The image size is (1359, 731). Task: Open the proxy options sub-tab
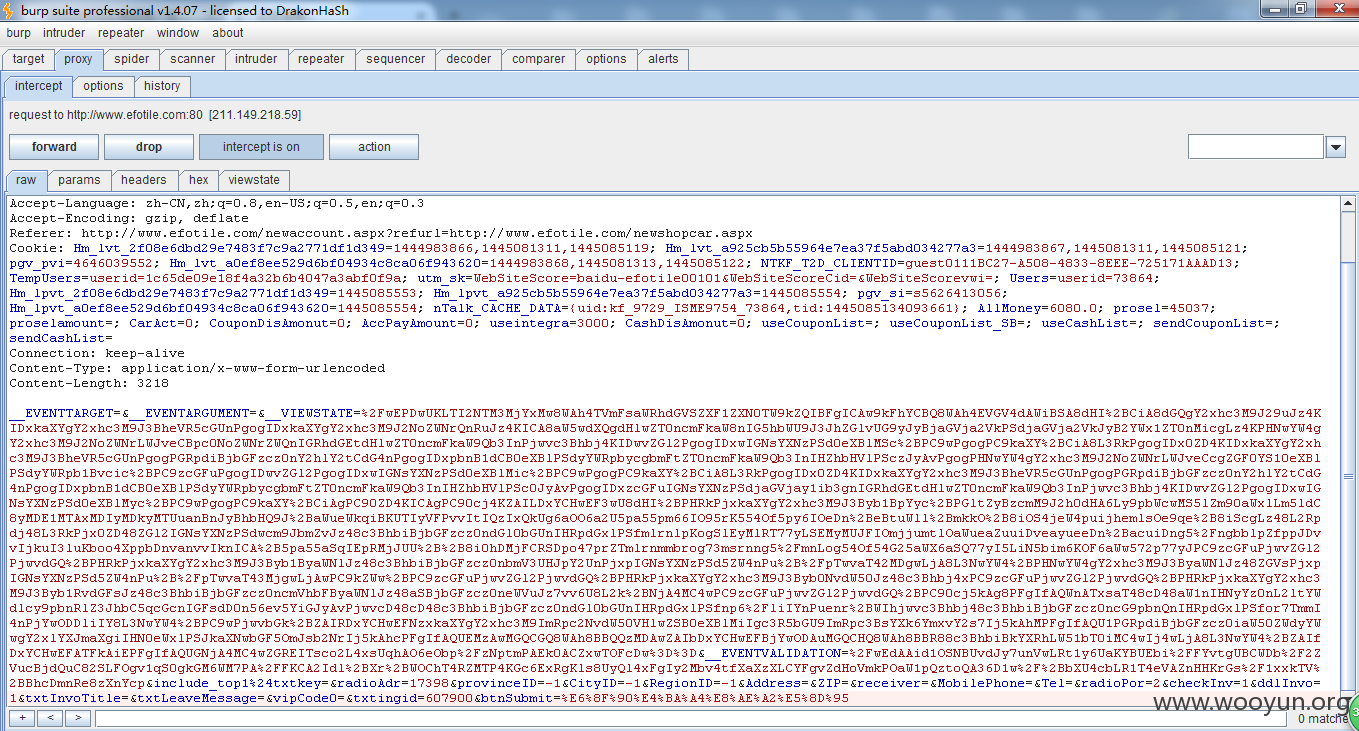point(103,86)
